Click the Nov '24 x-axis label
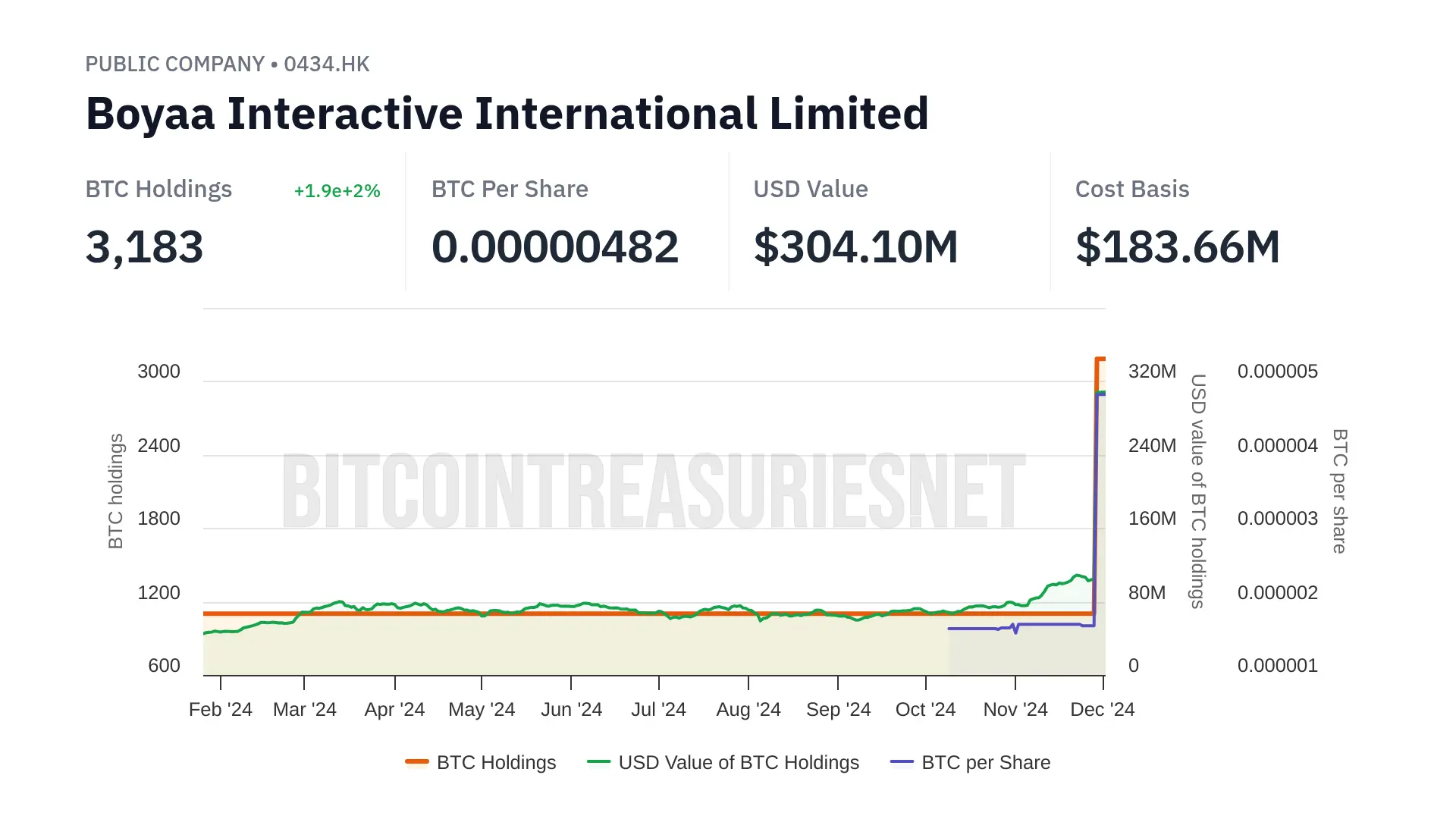The height and width of the screenshot is (819, 1456). (x=1015, y=710)
